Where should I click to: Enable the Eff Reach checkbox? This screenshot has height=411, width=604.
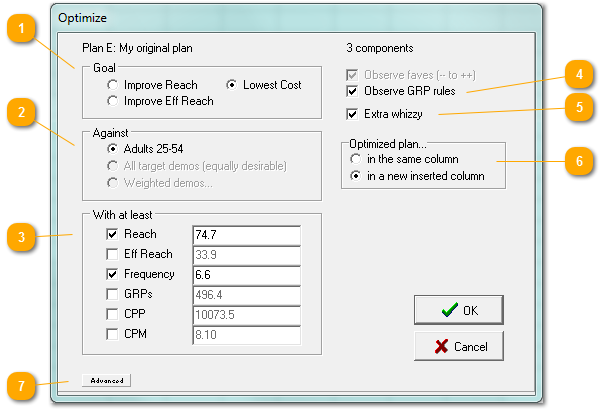pyautogui.click(x=112, y=254)
